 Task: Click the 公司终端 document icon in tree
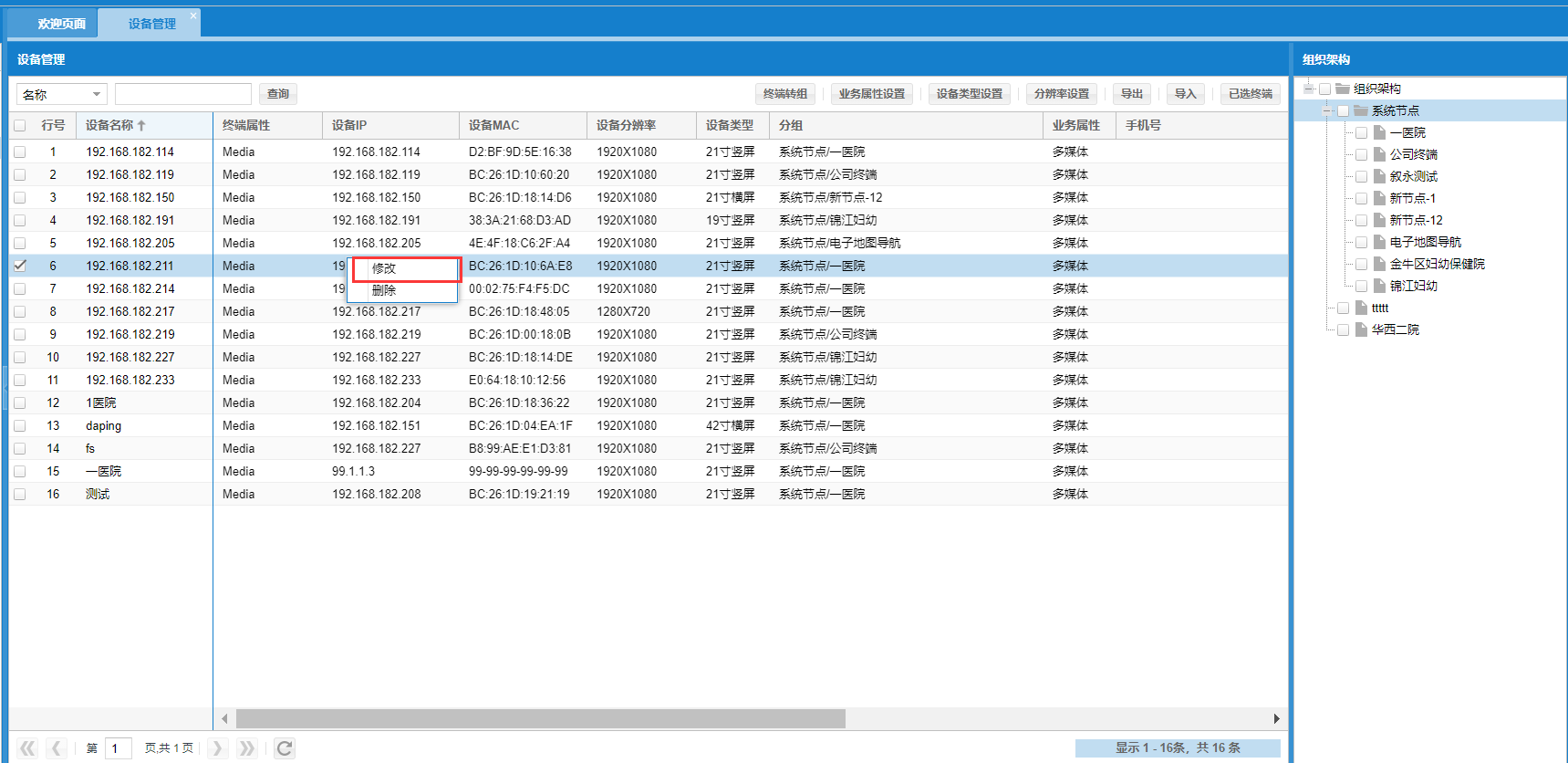(x=1379, y=154)
